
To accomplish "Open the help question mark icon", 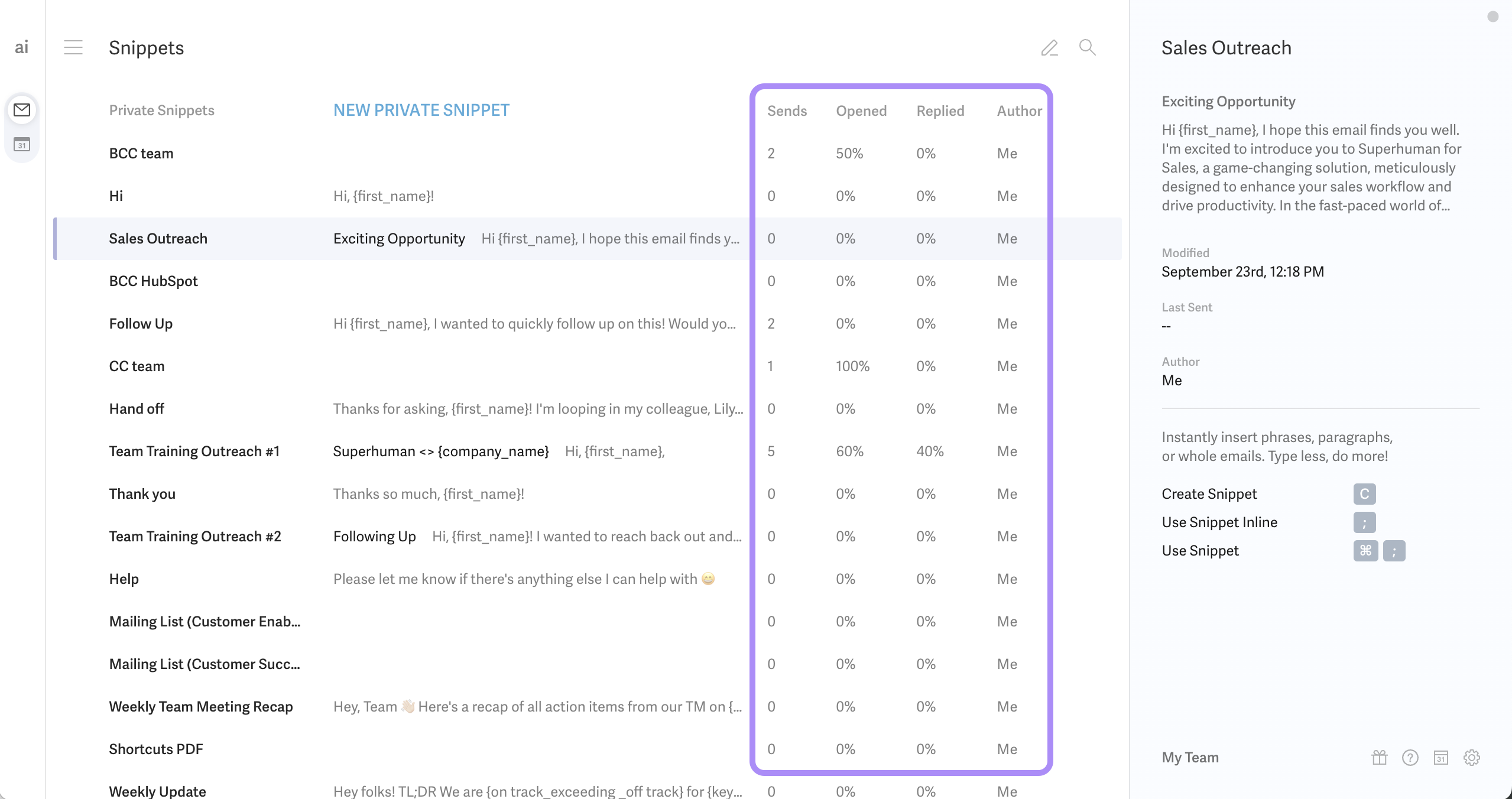I will tap(1410, 758).
